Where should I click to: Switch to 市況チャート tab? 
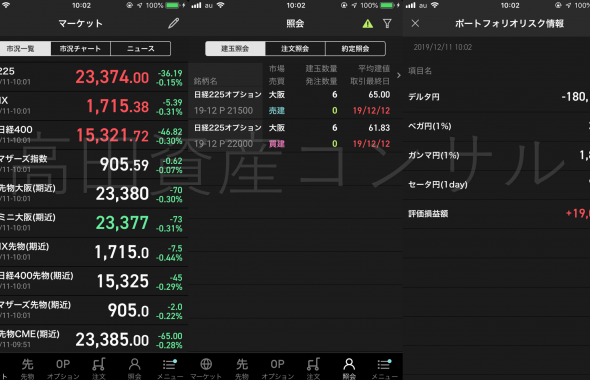pyautogui.click(x=80, y=49)
